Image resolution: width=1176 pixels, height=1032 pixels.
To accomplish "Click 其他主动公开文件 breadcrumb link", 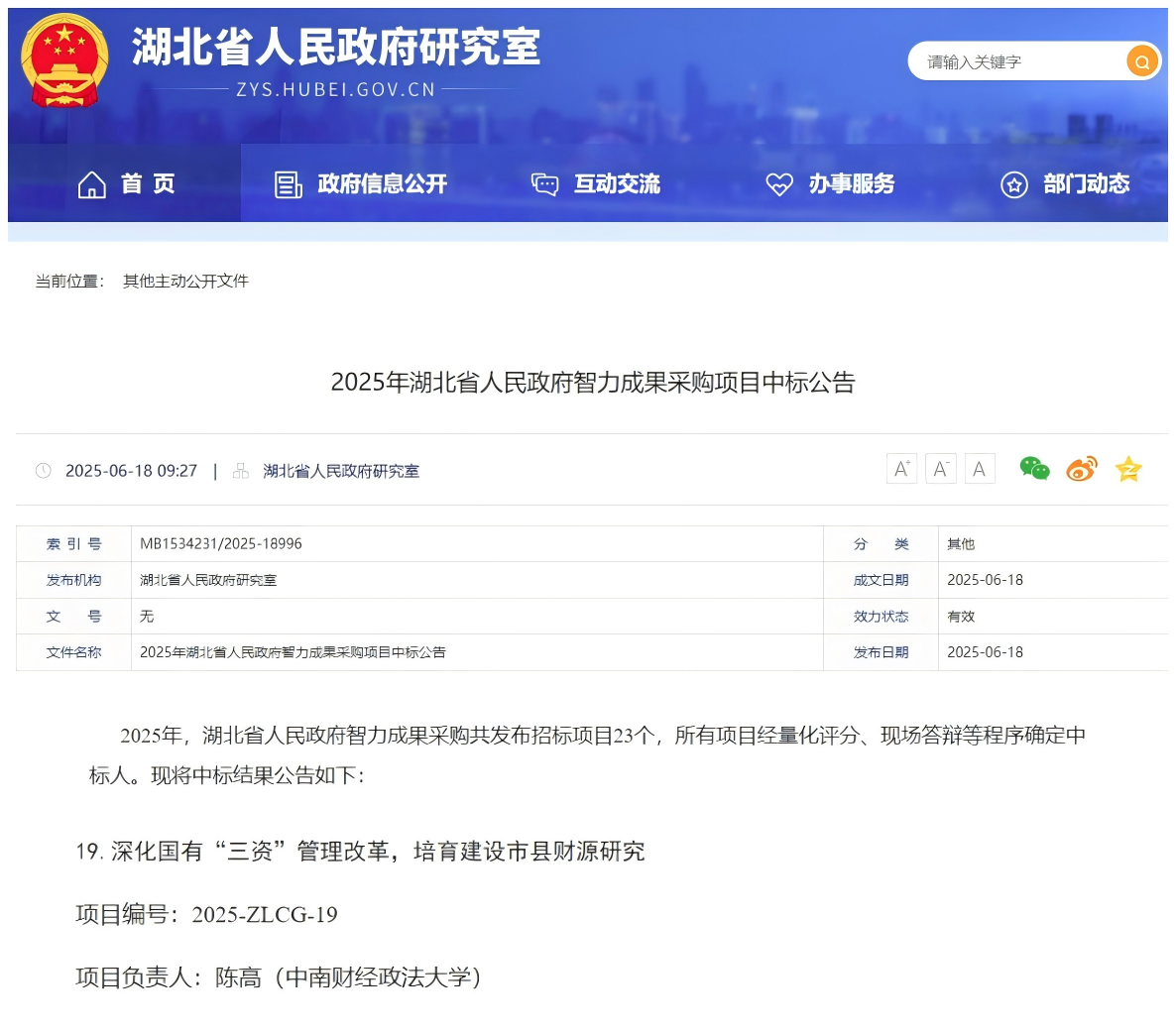I will coord(185,282).
